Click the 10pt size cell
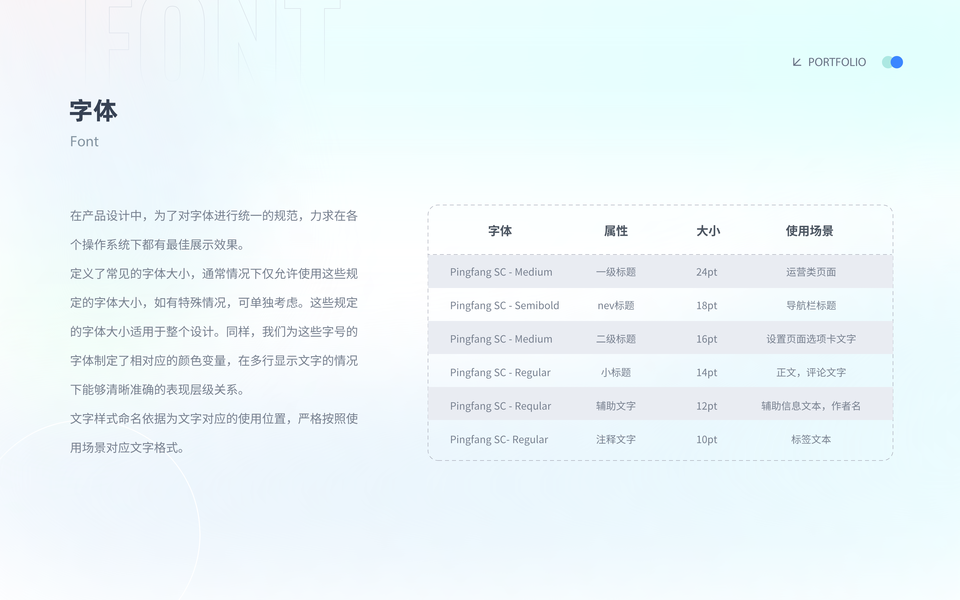960x600 pixels. (x=707, y=440)
